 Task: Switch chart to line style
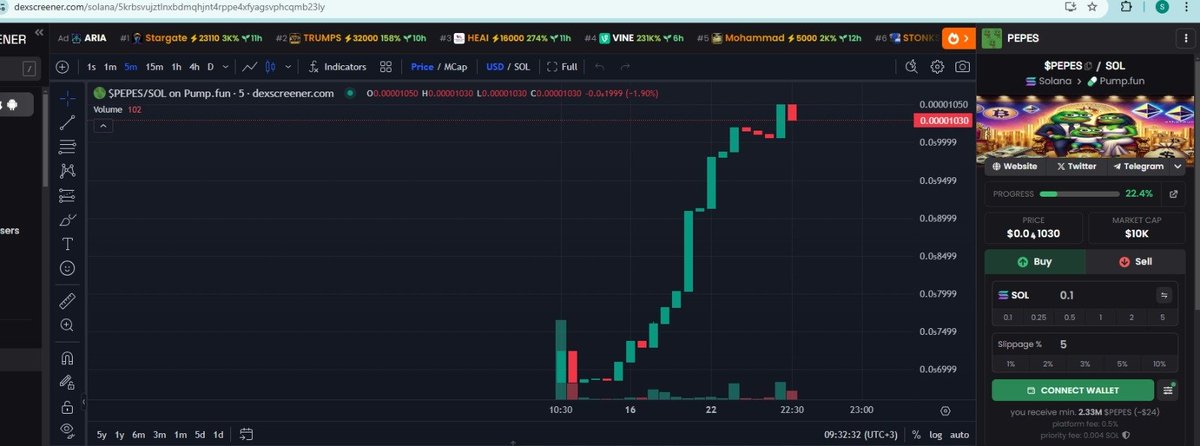click(x=250, y=67)
